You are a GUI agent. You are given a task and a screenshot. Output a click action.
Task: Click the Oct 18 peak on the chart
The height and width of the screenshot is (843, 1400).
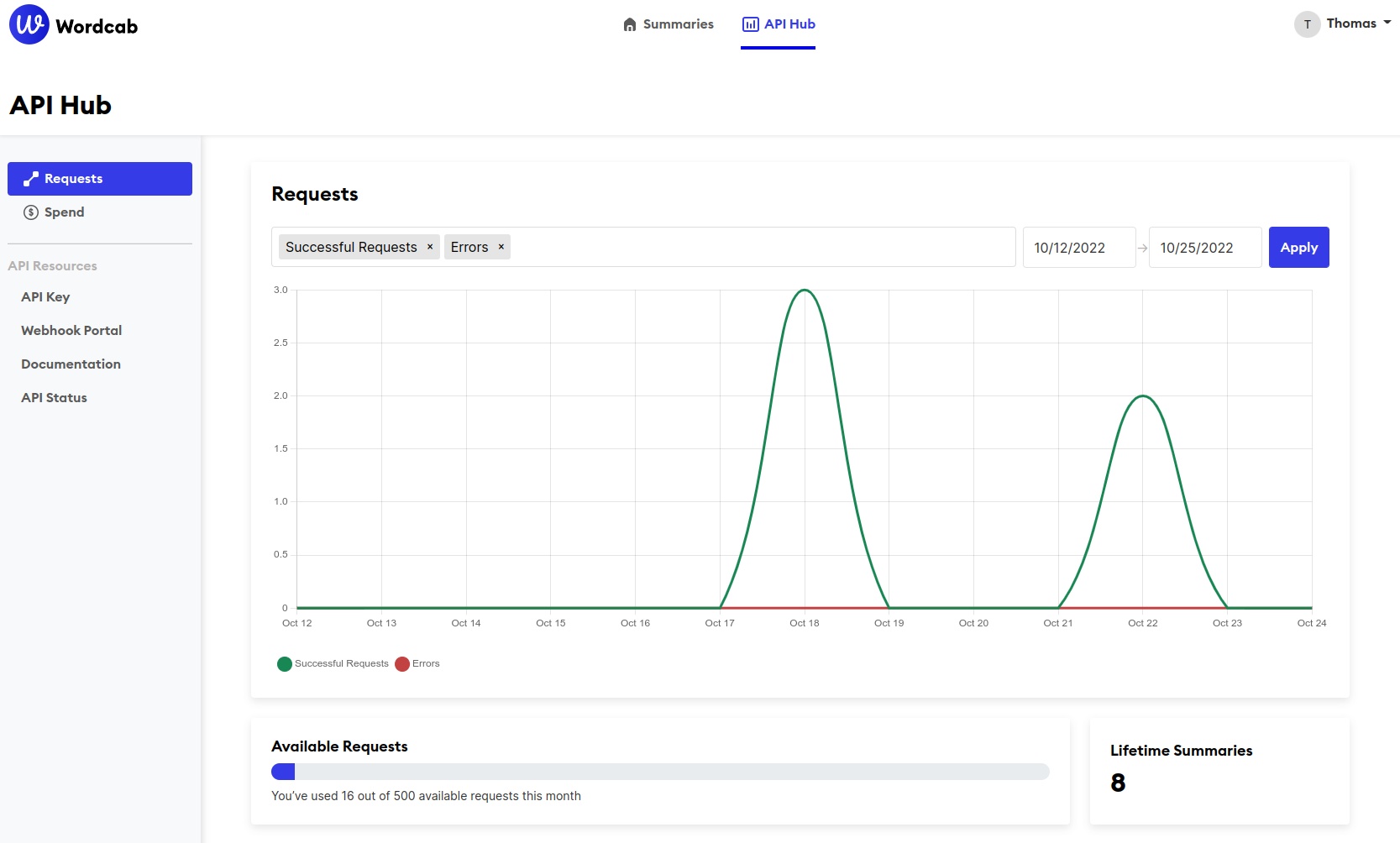(x=805, y=291)
